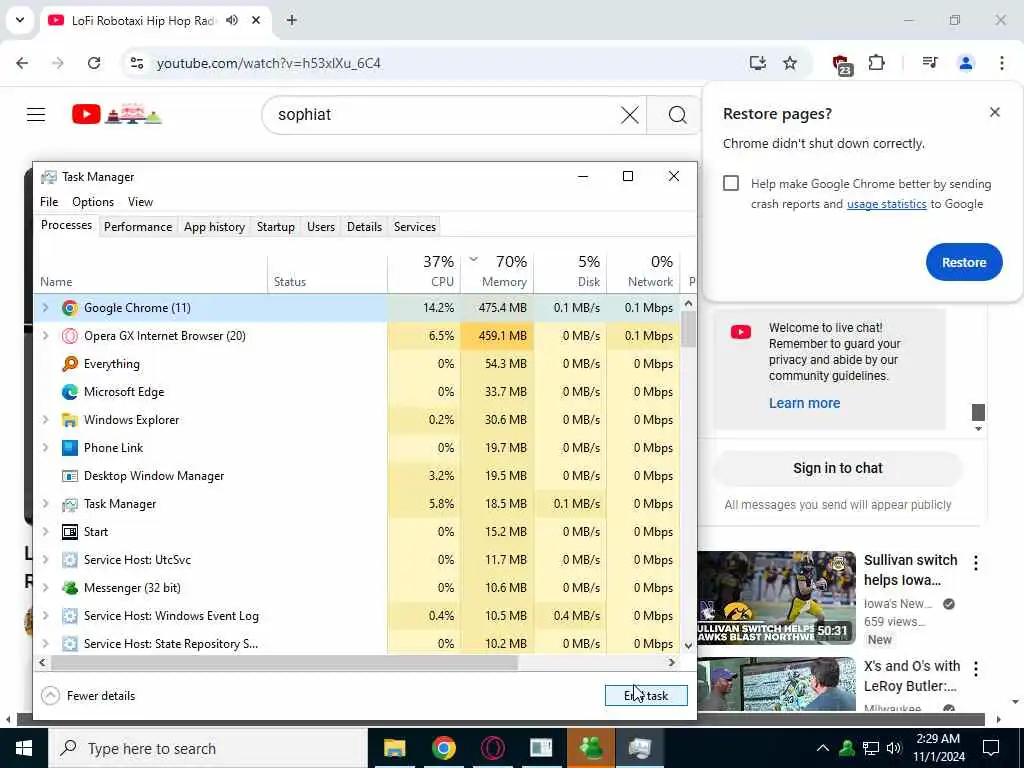Sort processes by the CPU column
This screenshot has width=1024, height=768.
tap(424, 271)
